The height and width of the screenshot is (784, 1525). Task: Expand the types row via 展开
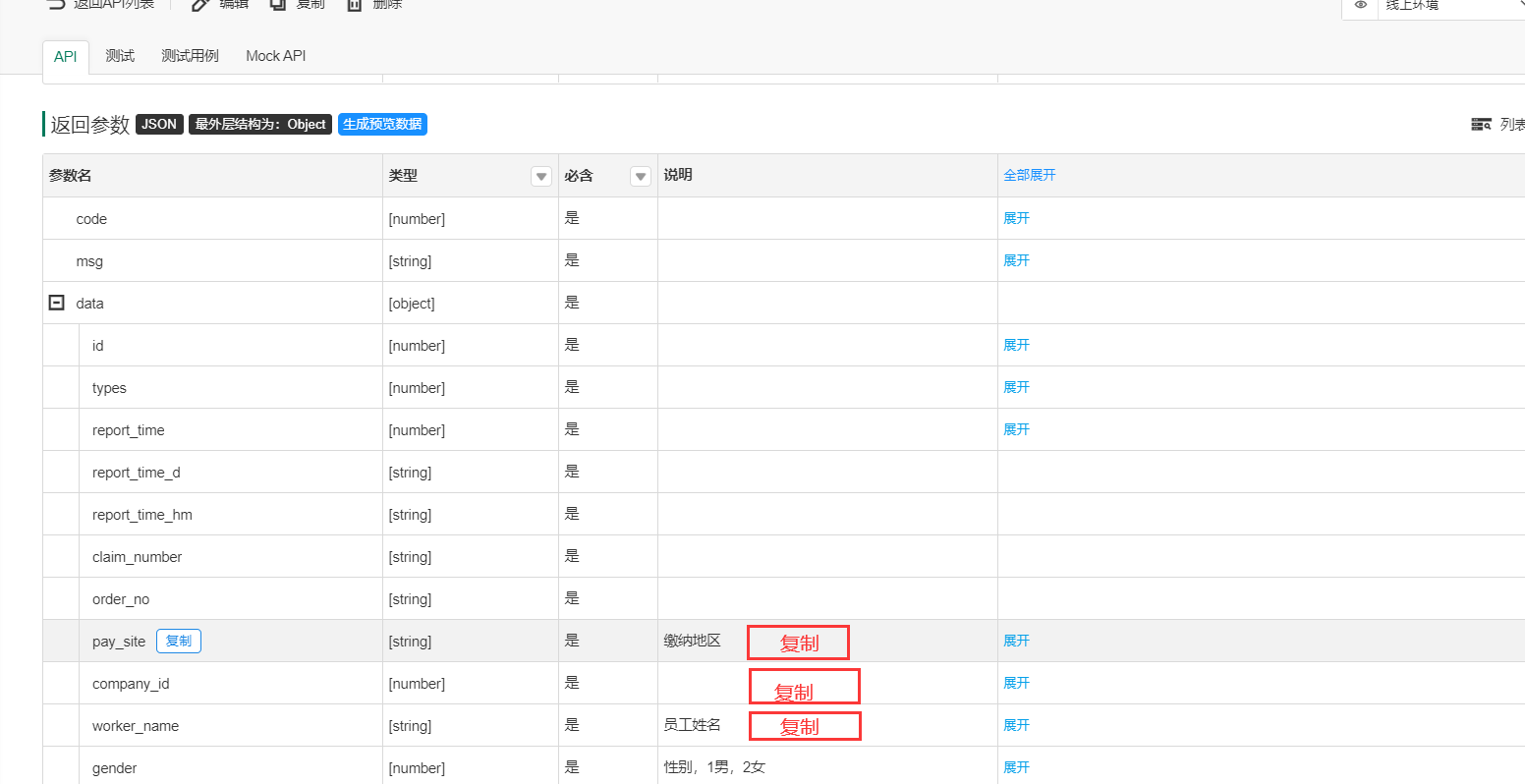pyautogui.click(x=1016, y=387)
